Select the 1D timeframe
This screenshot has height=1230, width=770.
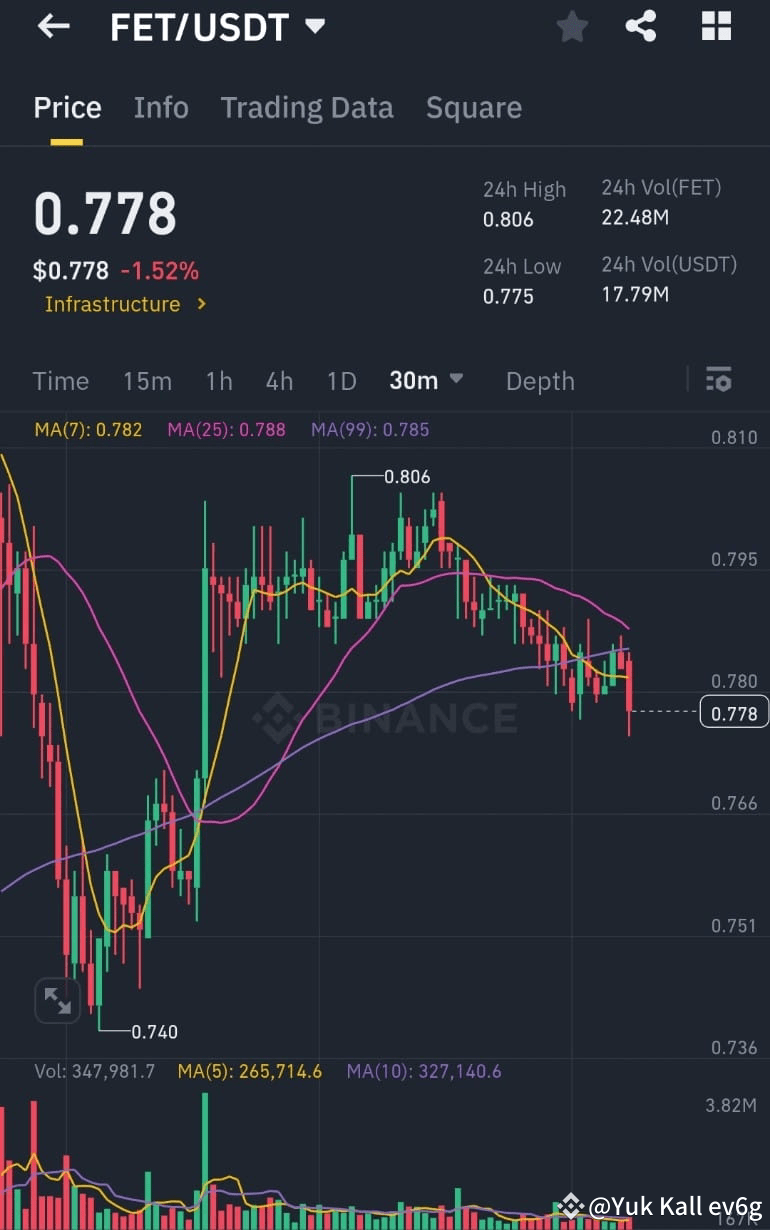click(341, 380)
